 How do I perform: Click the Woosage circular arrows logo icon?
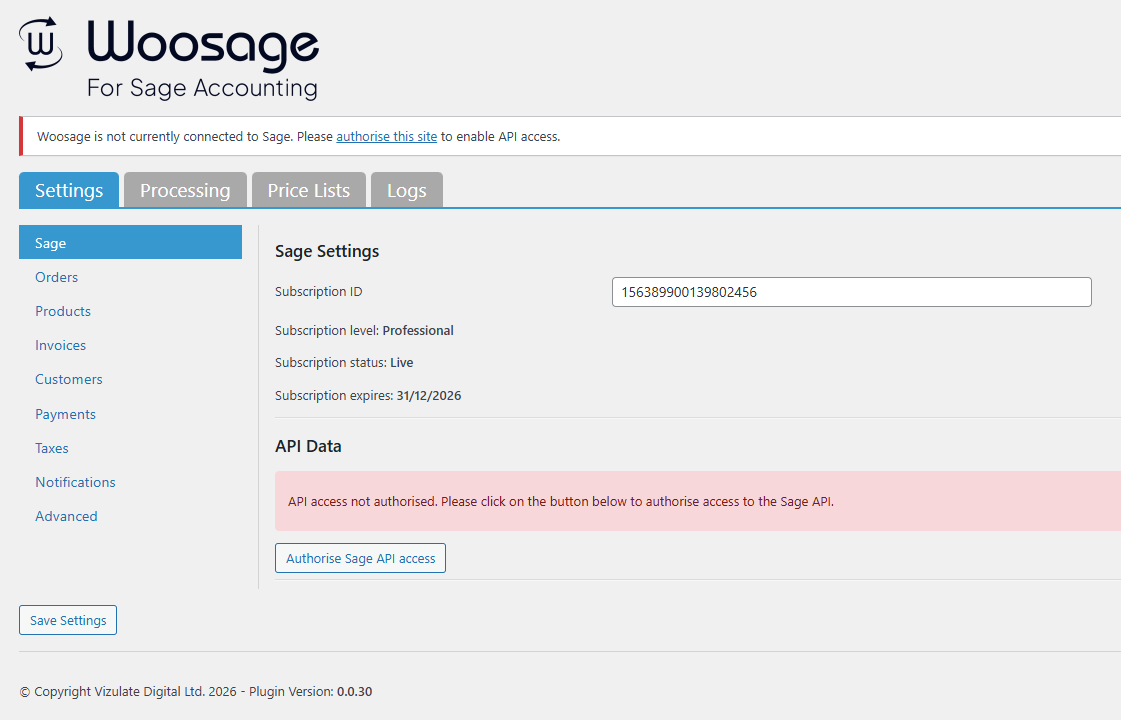tap(41, 45)
